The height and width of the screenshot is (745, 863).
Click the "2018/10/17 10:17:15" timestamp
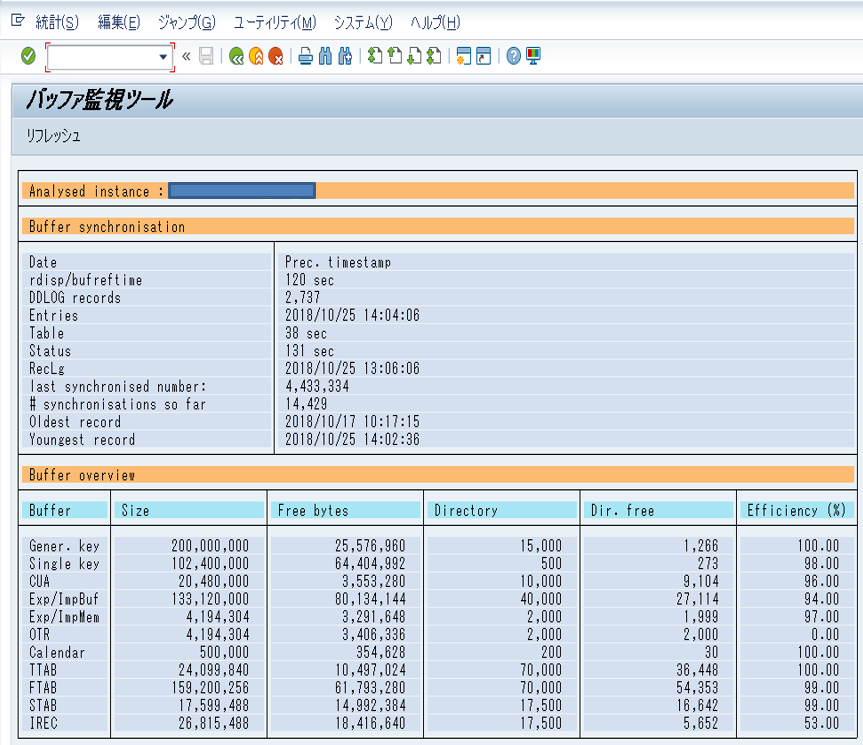point(352,422)
